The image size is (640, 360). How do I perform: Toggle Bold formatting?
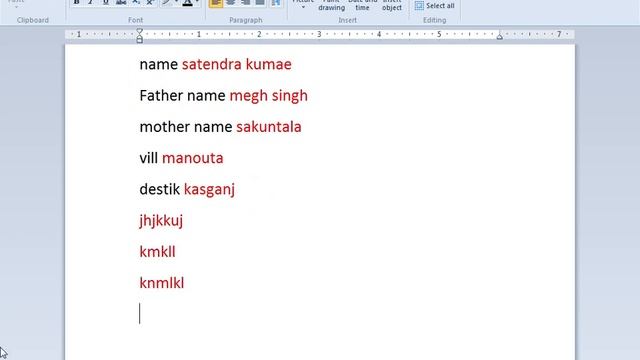click(x=76, y=2)
